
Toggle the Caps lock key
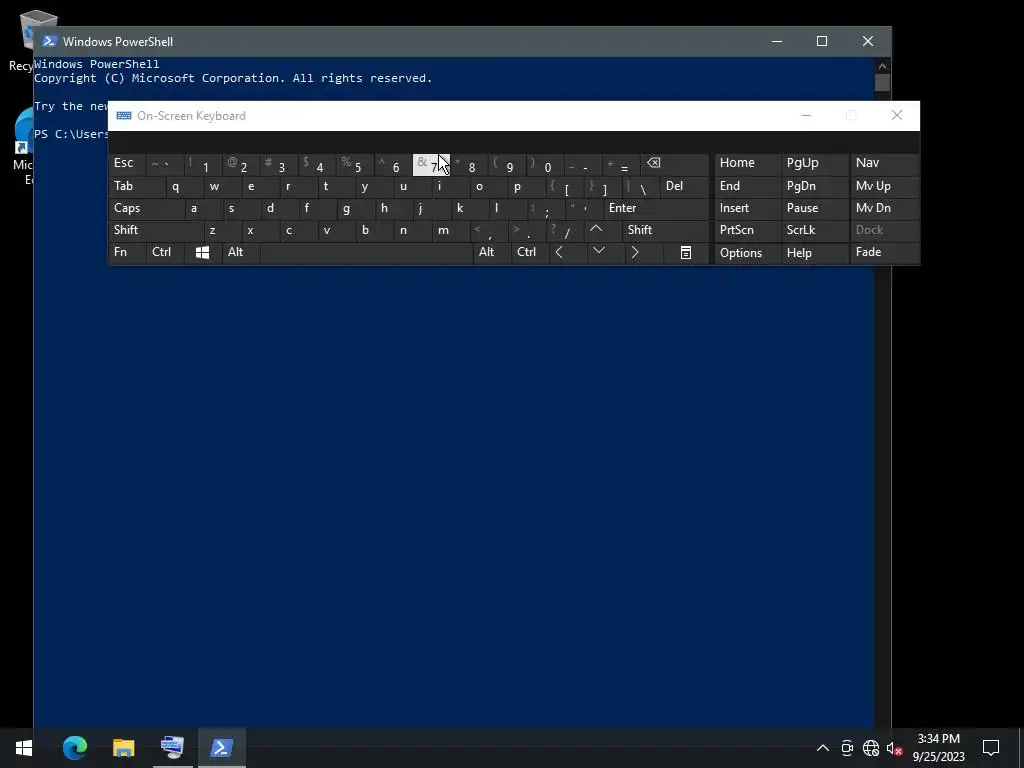[146, 208]
